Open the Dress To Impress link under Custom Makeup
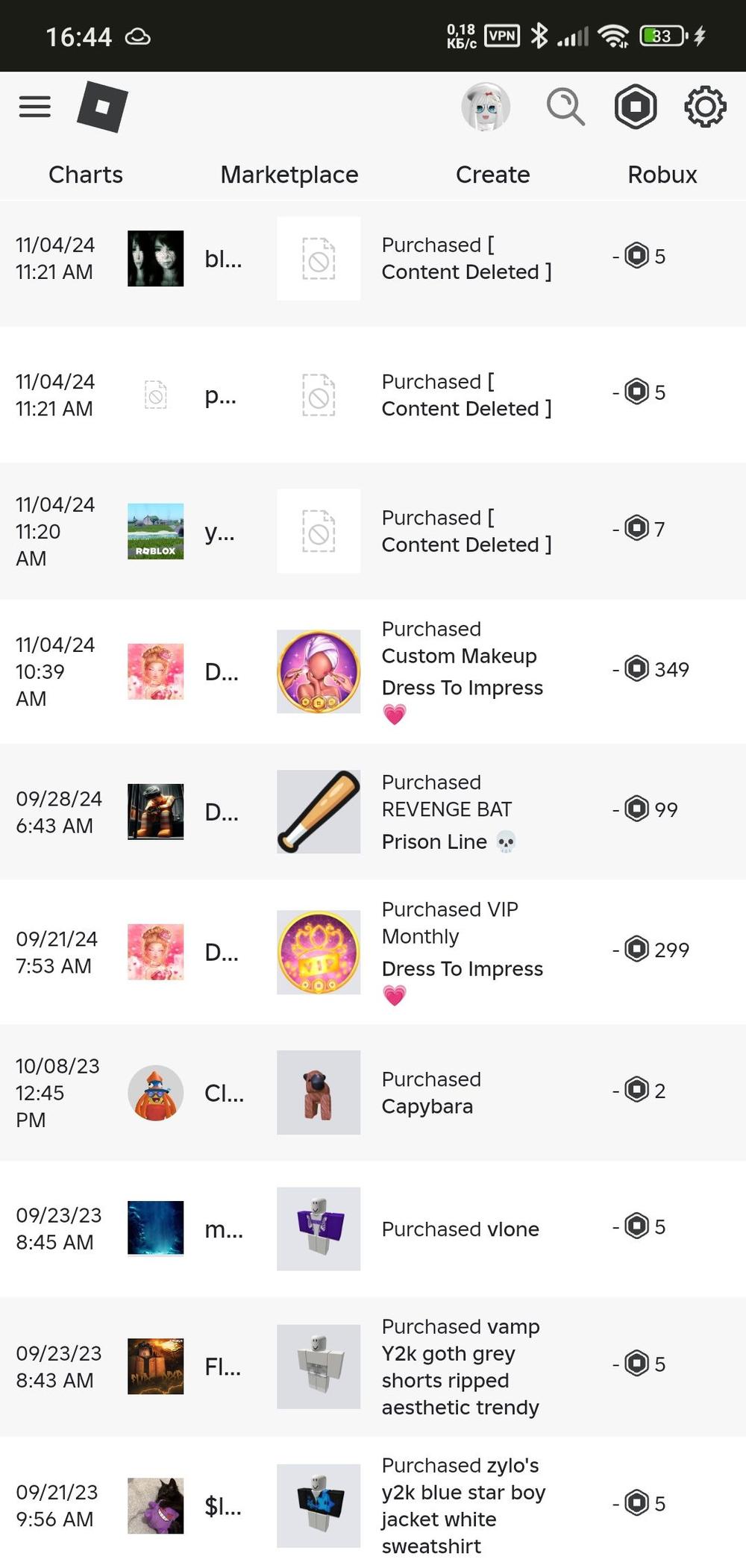 pos(463,688)
